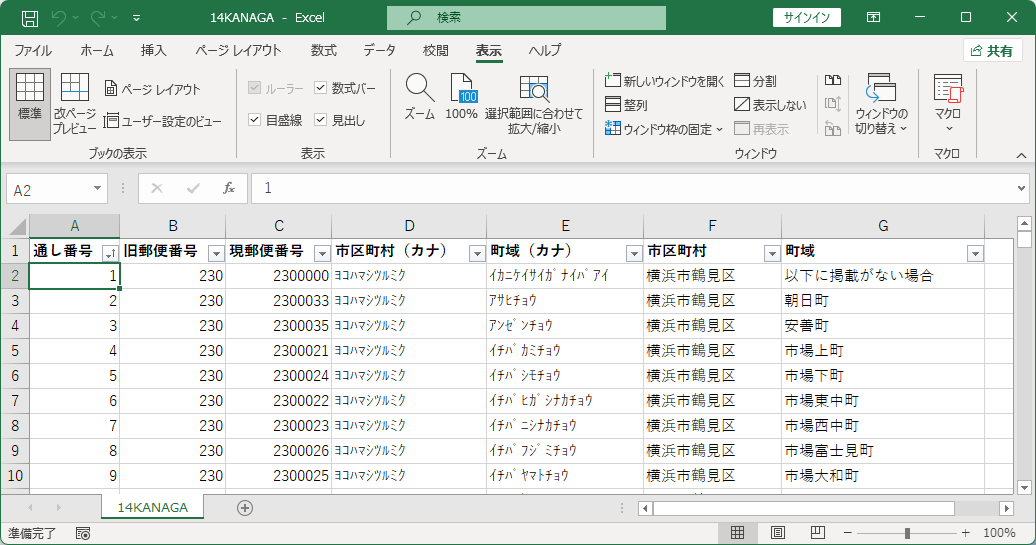Viewport: 1036px width, 545px height.
Task: Collapse the ribbon with the chevron
Action: [1021, 155]
